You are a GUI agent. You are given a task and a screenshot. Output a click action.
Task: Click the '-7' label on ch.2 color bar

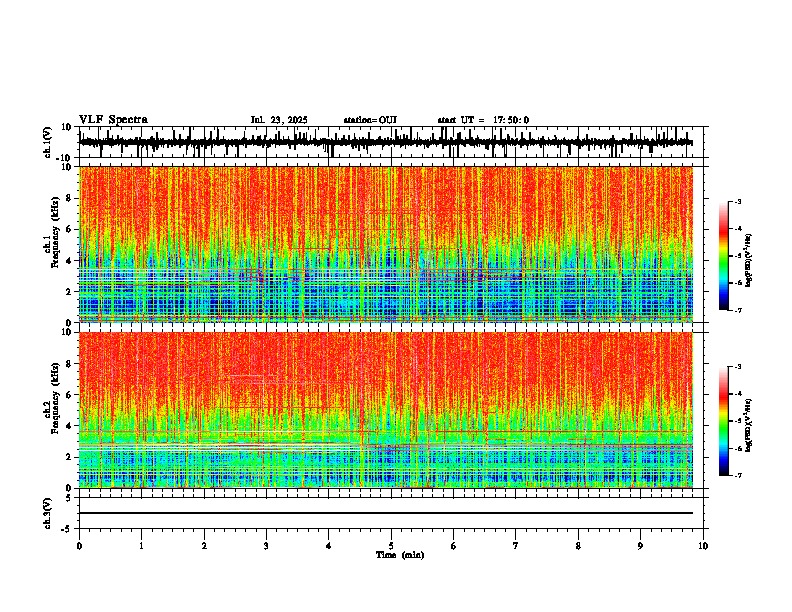(x=737, y=475)
